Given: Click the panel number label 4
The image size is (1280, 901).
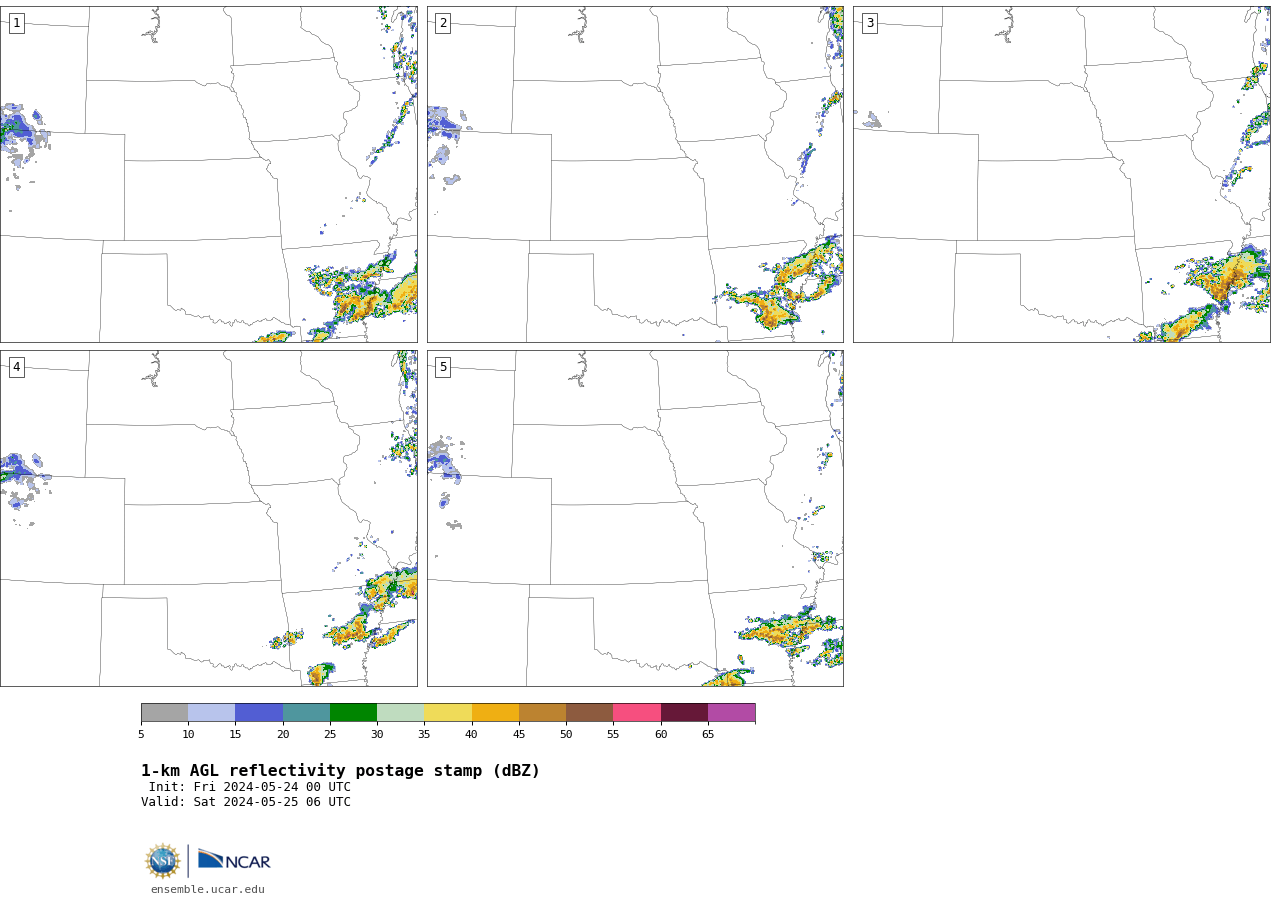Looking at the screenshot, I should pos(16,367).
